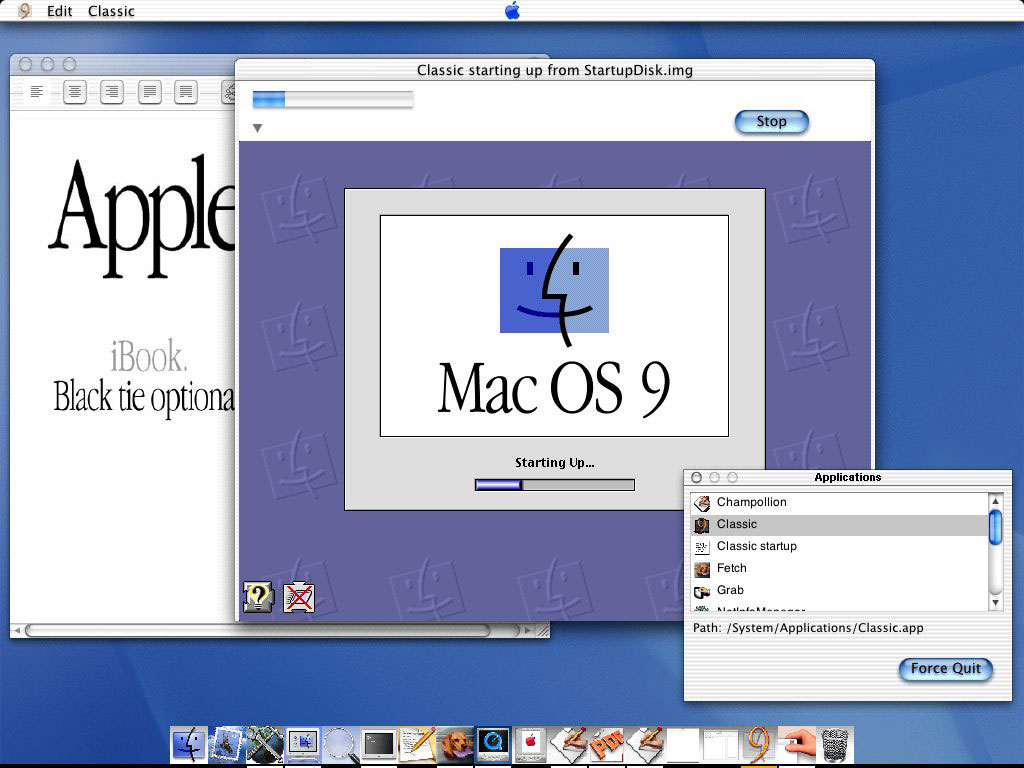This screenshot has width=1024, height=768.
Task: Select Classic in the Applications list
Action: (839, 524)
